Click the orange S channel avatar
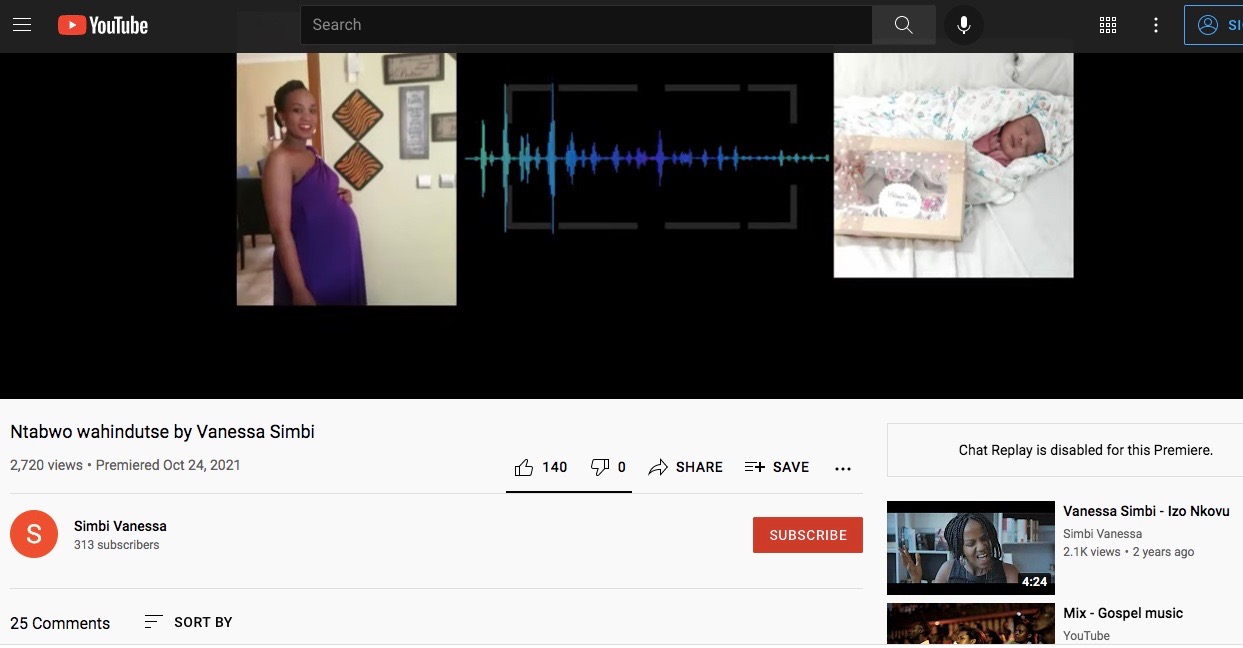 click(x=34, y=534)
